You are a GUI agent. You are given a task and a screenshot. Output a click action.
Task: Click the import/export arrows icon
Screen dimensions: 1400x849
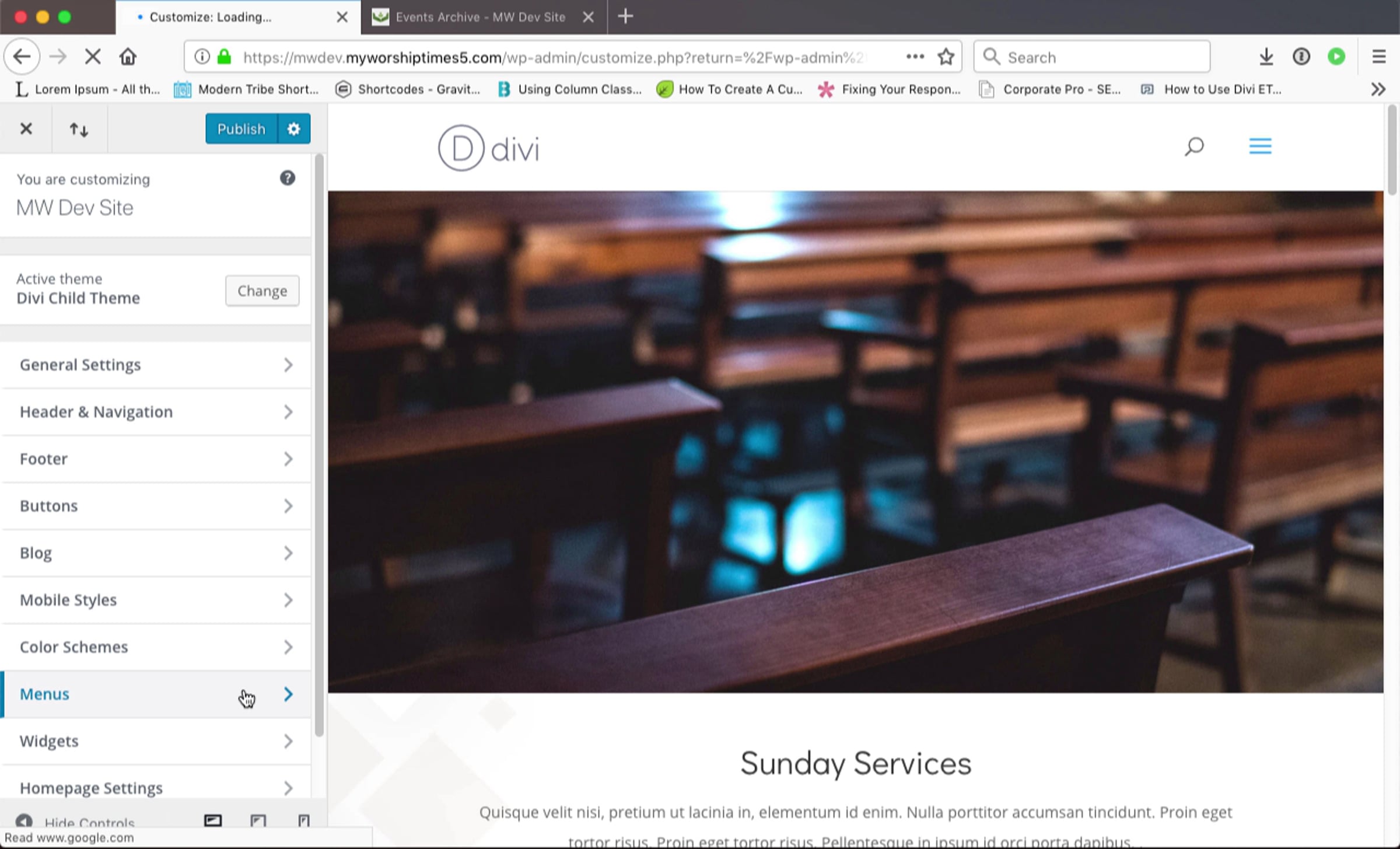tap(79, 129)
